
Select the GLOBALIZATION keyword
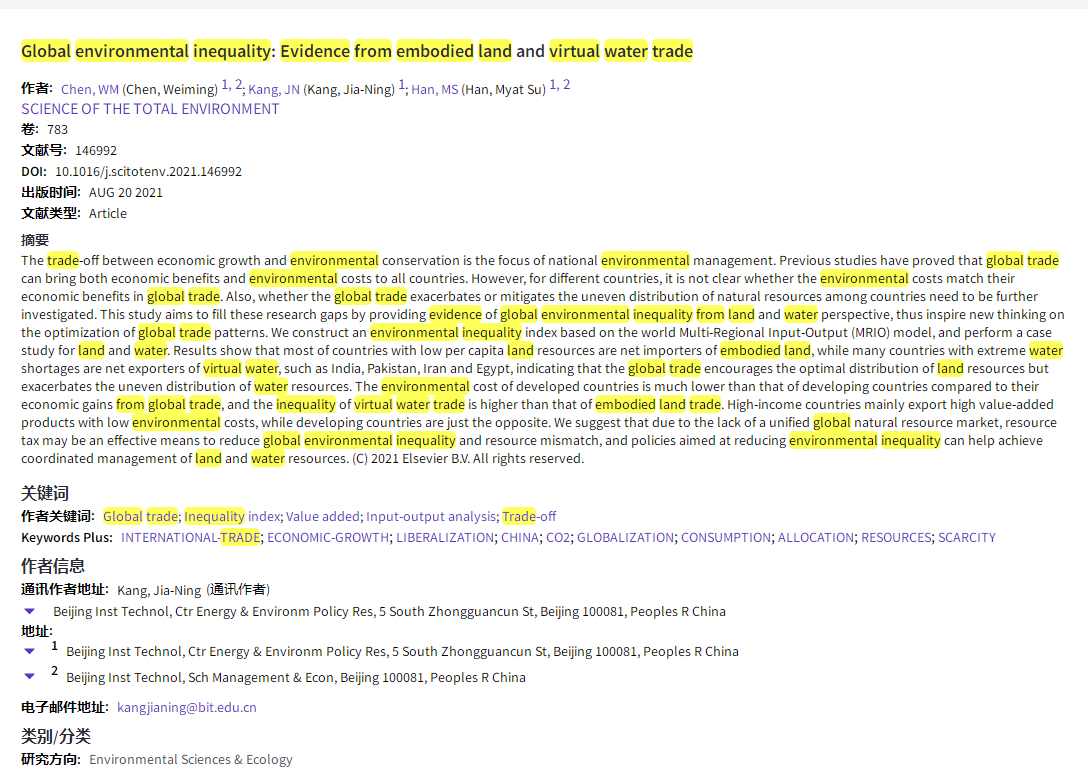[x=628, y=537]
